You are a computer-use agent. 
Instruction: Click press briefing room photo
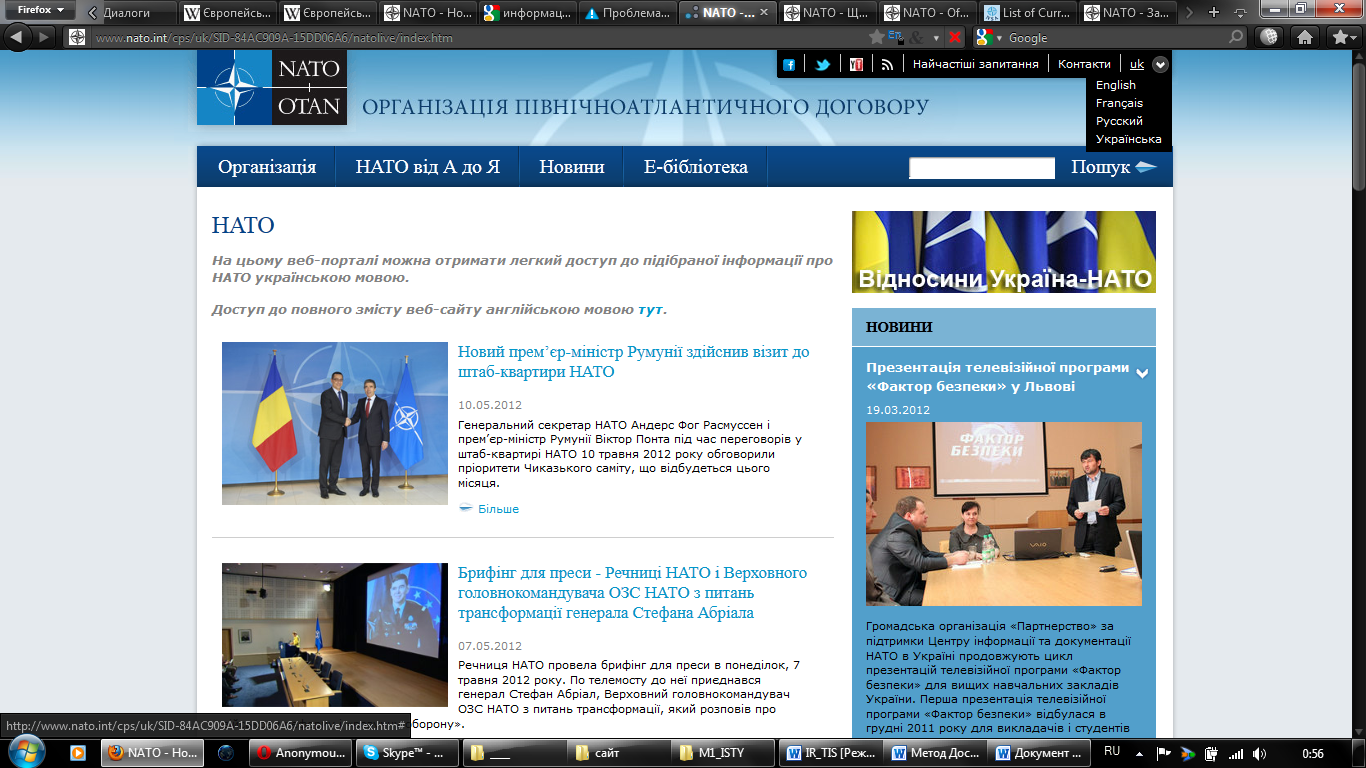(335, 635)
